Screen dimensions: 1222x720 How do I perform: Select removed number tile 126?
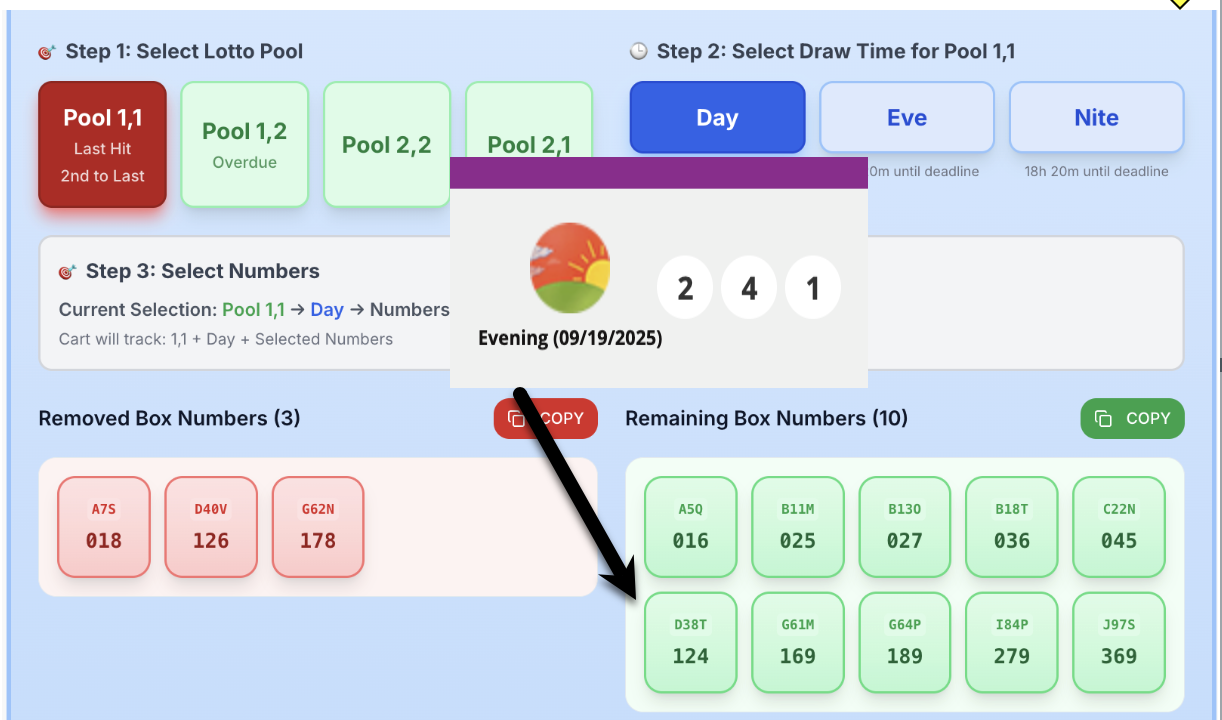coord(211,527)
